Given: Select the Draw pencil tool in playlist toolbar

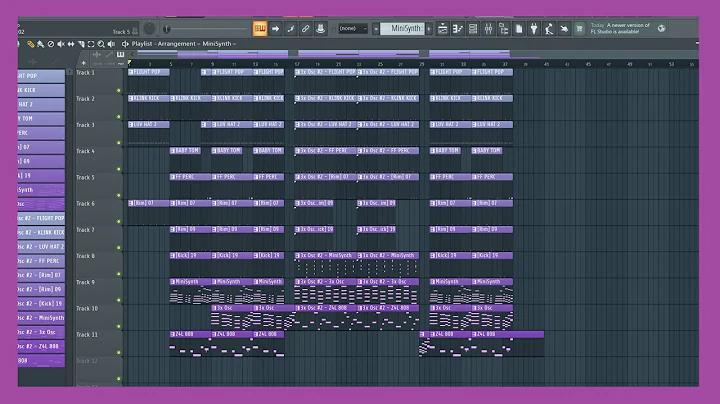Looking at the screenshot, I should coord(31,44).
